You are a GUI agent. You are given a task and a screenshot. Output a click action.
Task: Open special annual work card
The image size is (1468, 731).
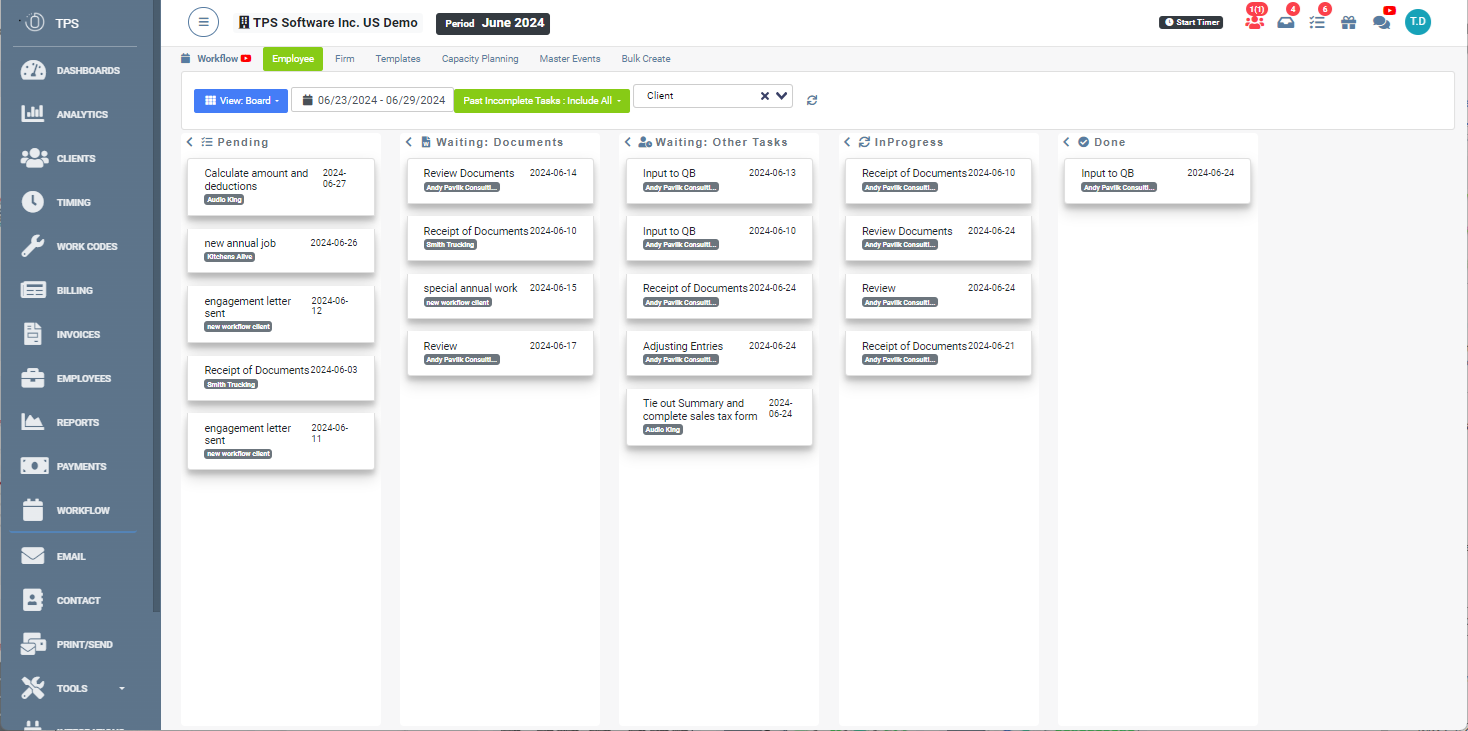[x=500, y=295]
